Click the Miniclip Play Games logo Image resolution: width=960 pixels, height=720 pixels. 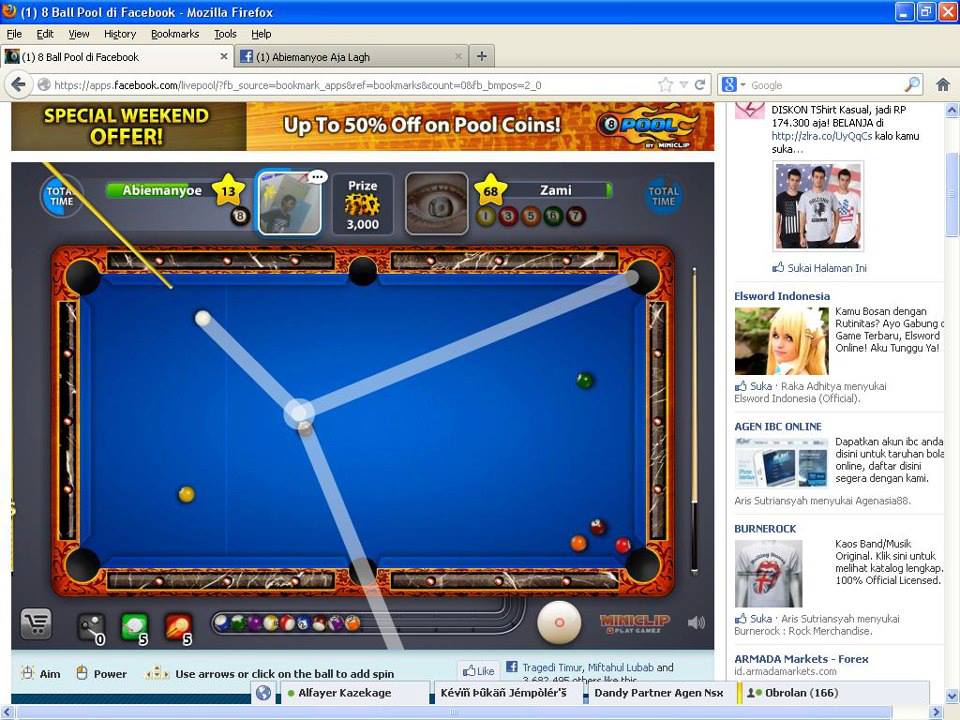click(635, 624)
